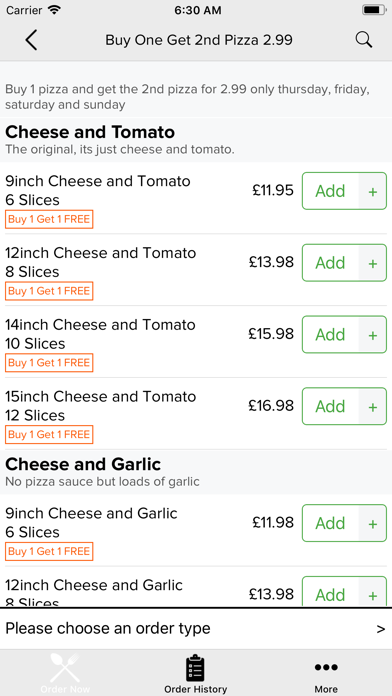Add 15inch Cheese and Tomato pizza

pos(330,407)
